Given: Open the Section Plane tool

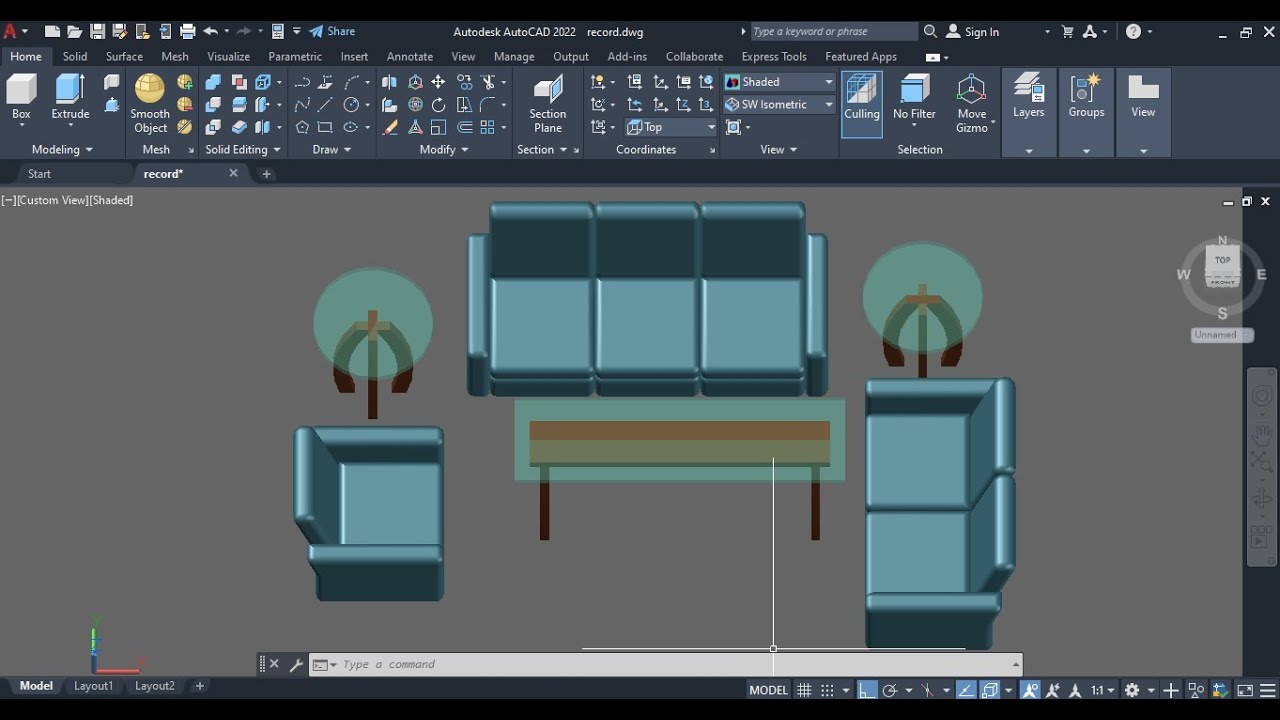Looking at the screenshot, I should (548, 104).
